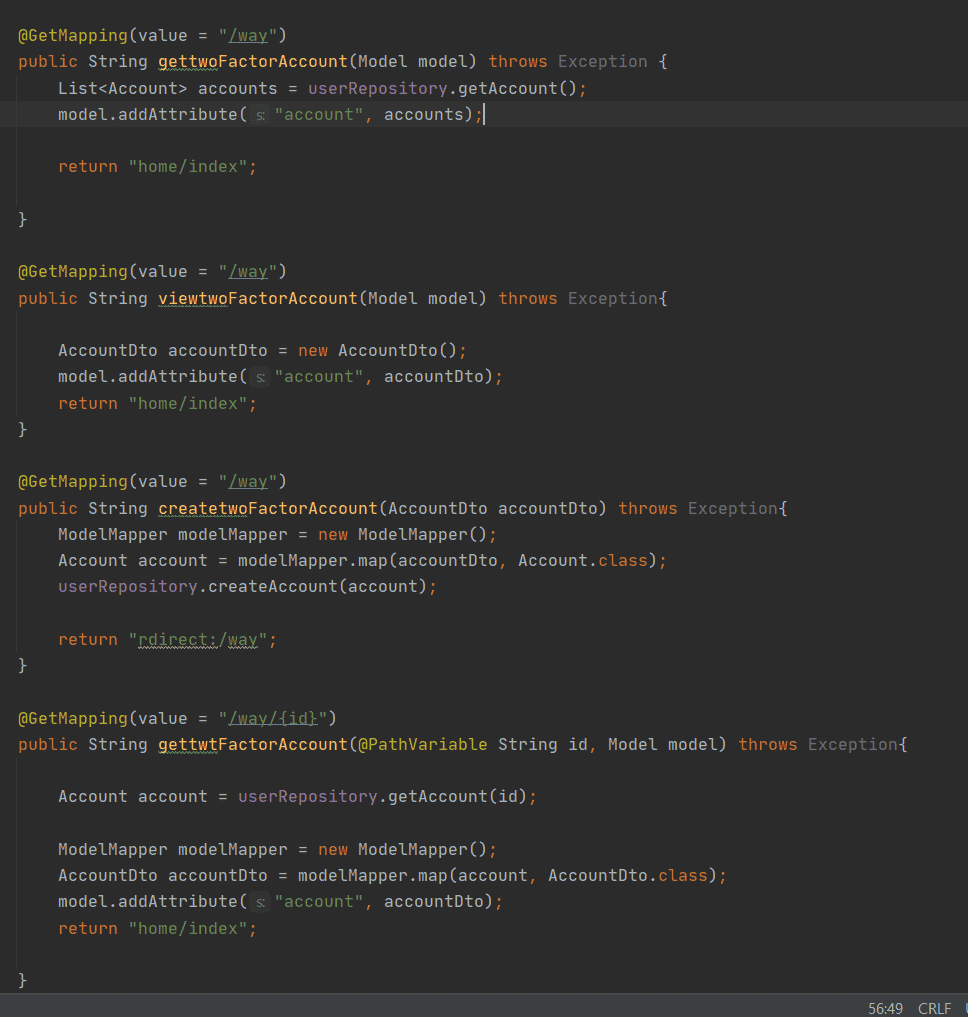Screen dimensions: 968x1017
Task: Click 'userRepository.getAccount()' call without arguments
Action: (x=442, y=88)
